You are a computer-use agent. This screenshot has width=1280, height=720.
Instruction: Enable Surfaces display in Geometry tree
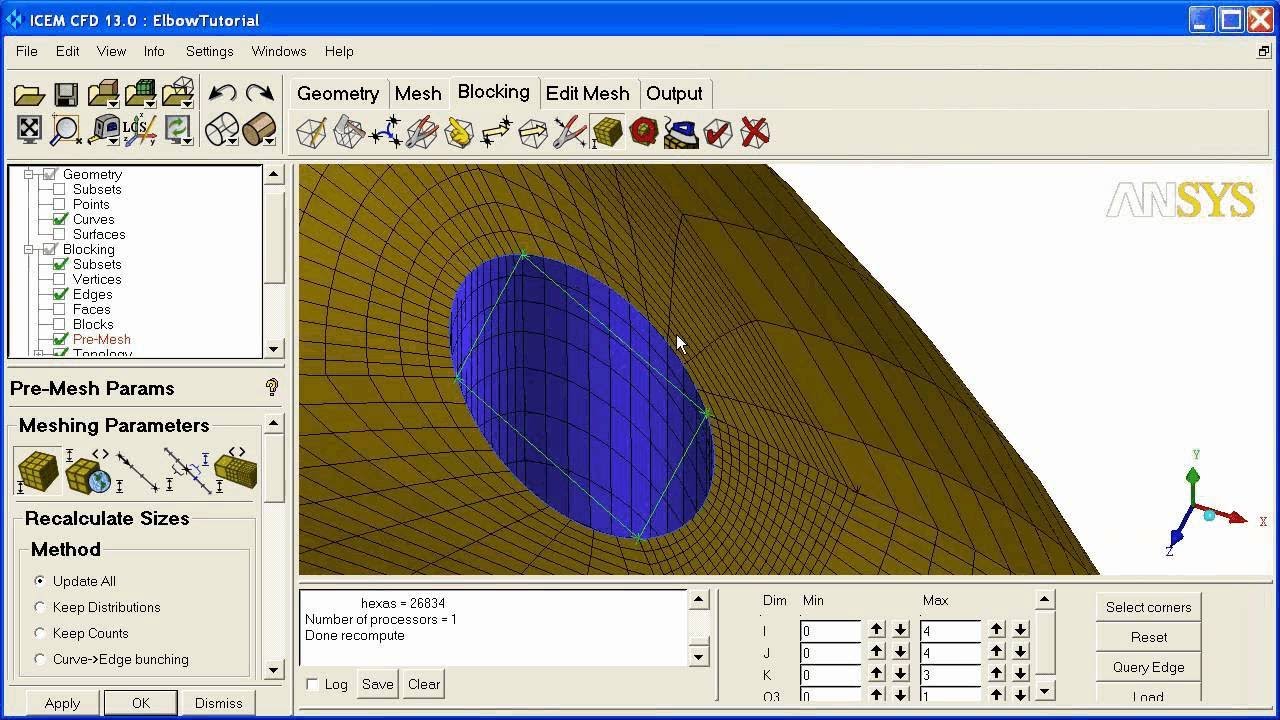[59, 234]
